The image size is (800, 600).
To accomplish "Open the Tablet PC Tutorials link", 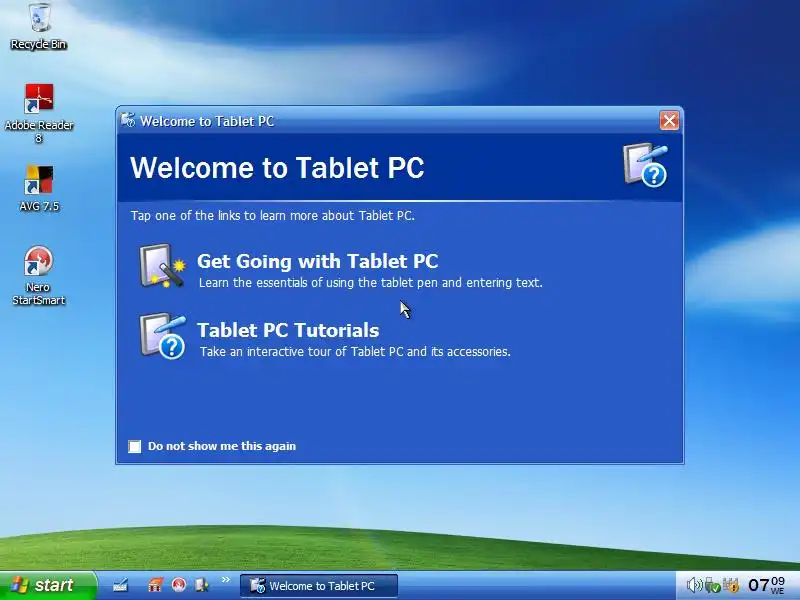I will click(288, 331).
